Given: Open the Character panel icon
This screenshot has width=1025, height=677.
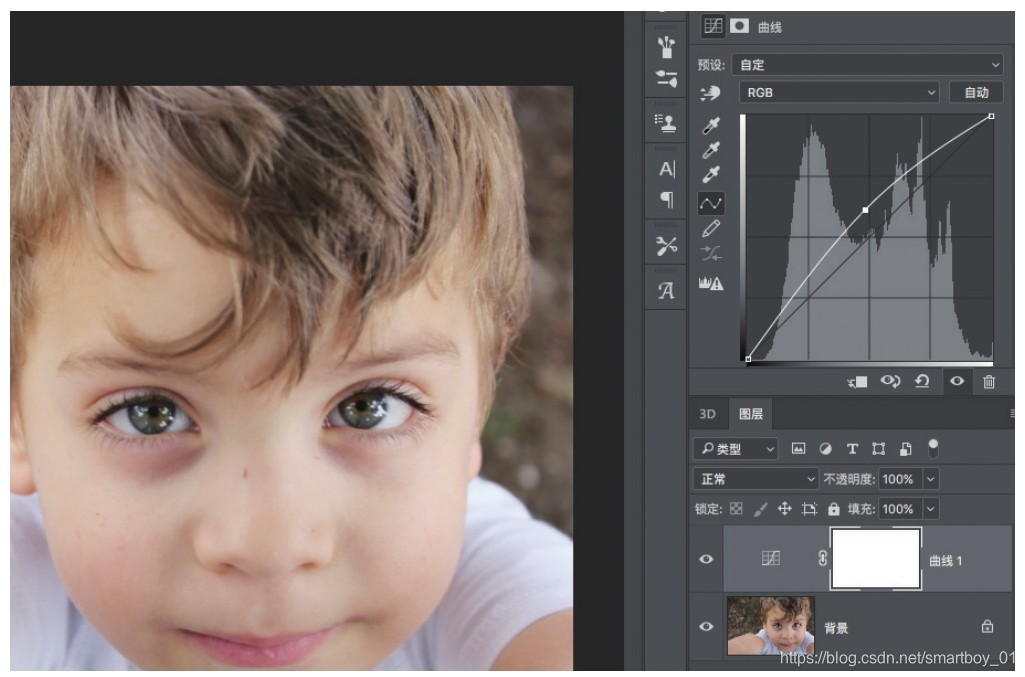Looking at the screenshot, I should (x=667, y=169).
